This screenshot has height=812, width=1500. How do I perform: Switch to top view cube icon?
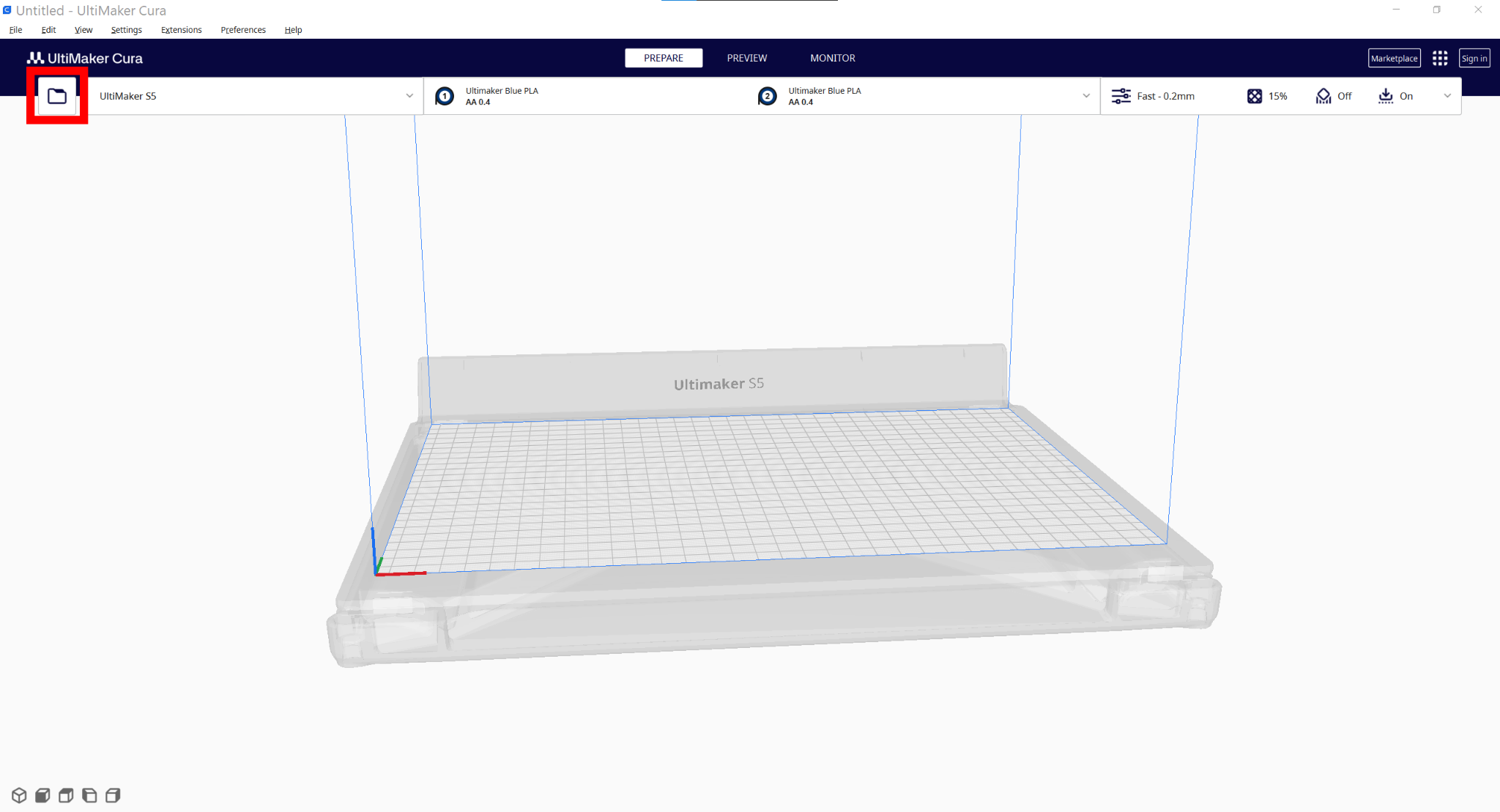[66, 795]
